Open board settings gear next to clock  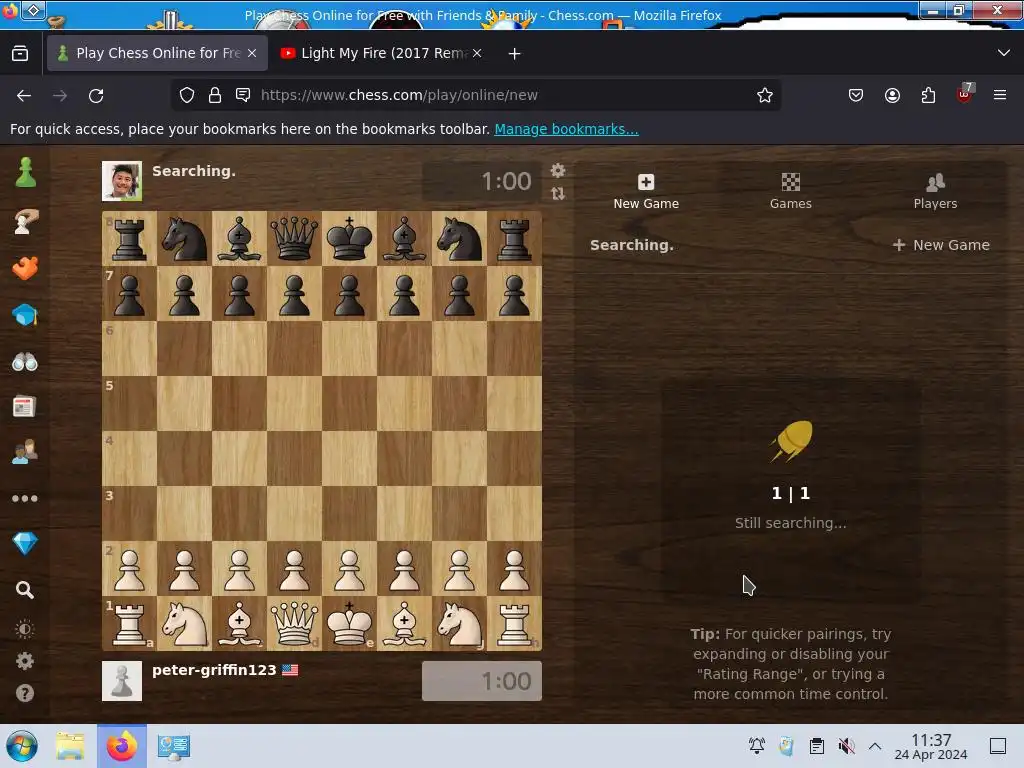pyautogui.click(x=558, y=170)
